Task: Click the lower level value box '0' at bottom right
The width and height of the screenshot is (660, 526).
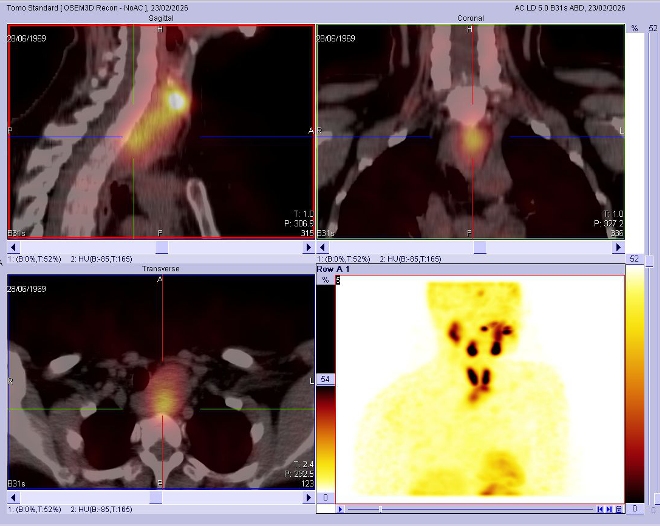Action: (635, 509)
